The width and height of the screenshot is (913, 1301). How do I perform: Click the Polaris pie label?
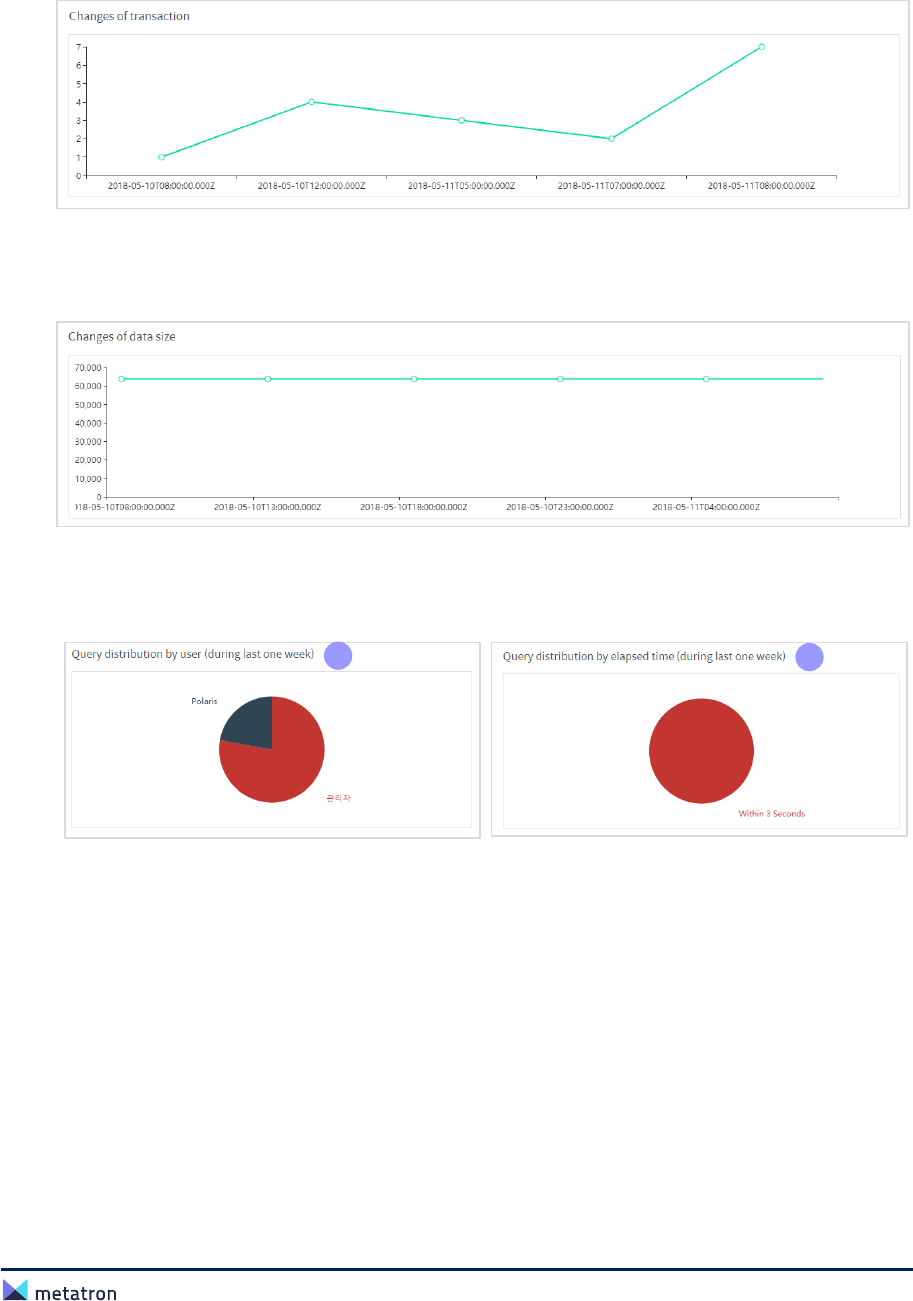[x=205, y=701]
